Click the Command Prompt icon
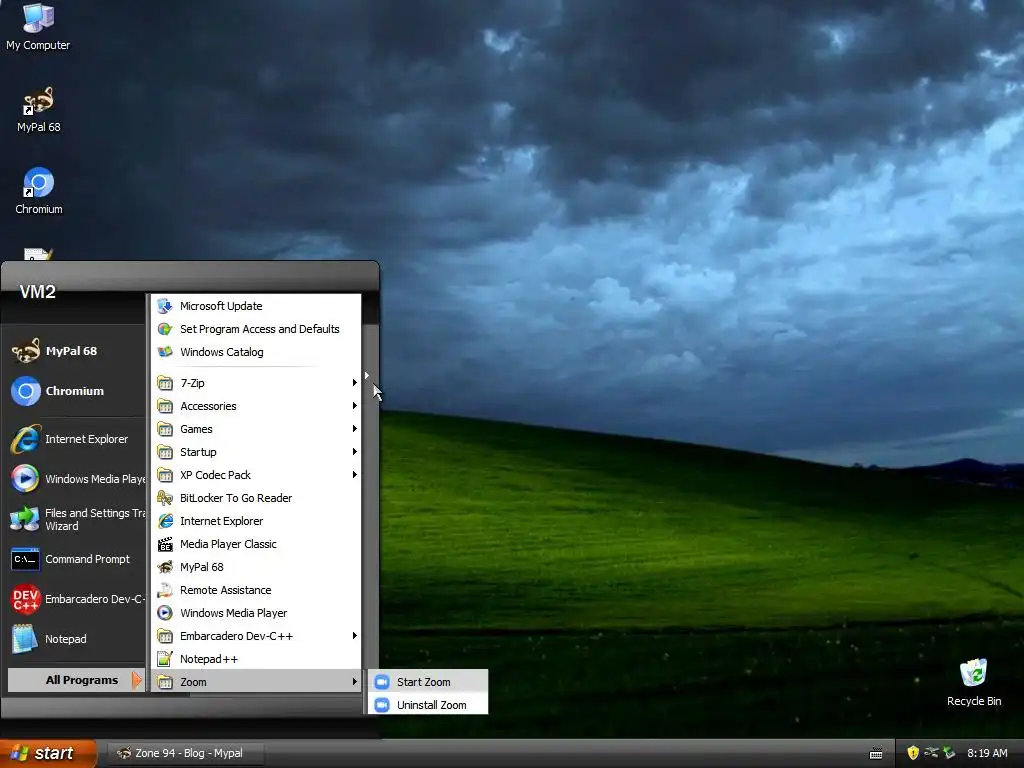This screenshot has width=1024, height=768. tap(25, 560)
